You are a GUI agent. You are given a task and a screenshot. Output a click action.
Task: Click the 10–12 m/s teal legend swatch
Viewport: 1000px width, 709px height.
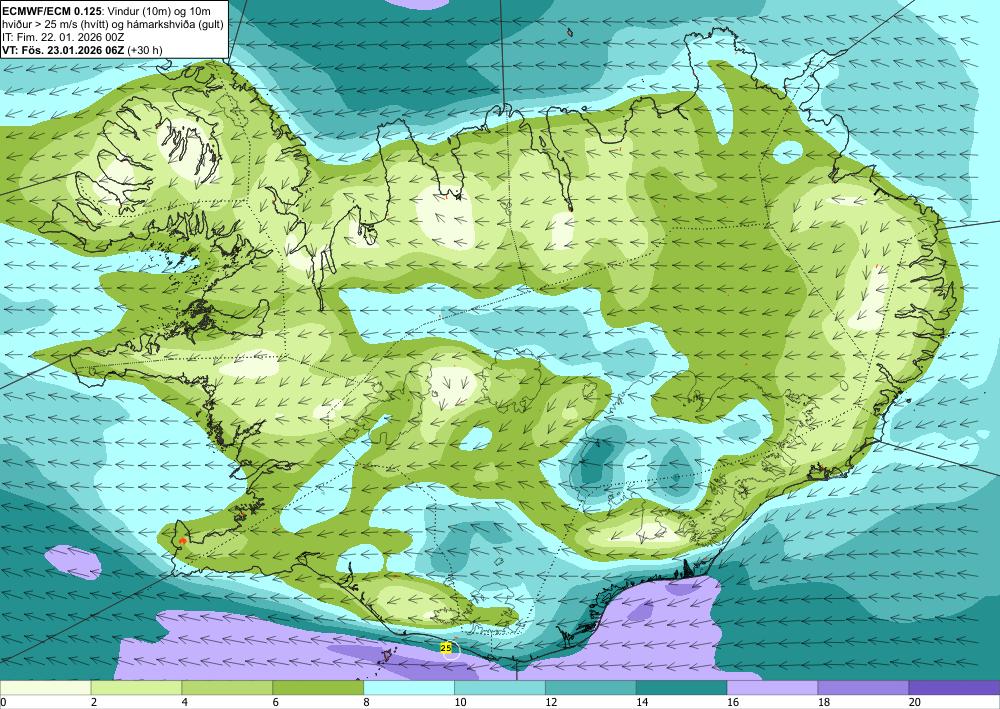coord(500,688)
